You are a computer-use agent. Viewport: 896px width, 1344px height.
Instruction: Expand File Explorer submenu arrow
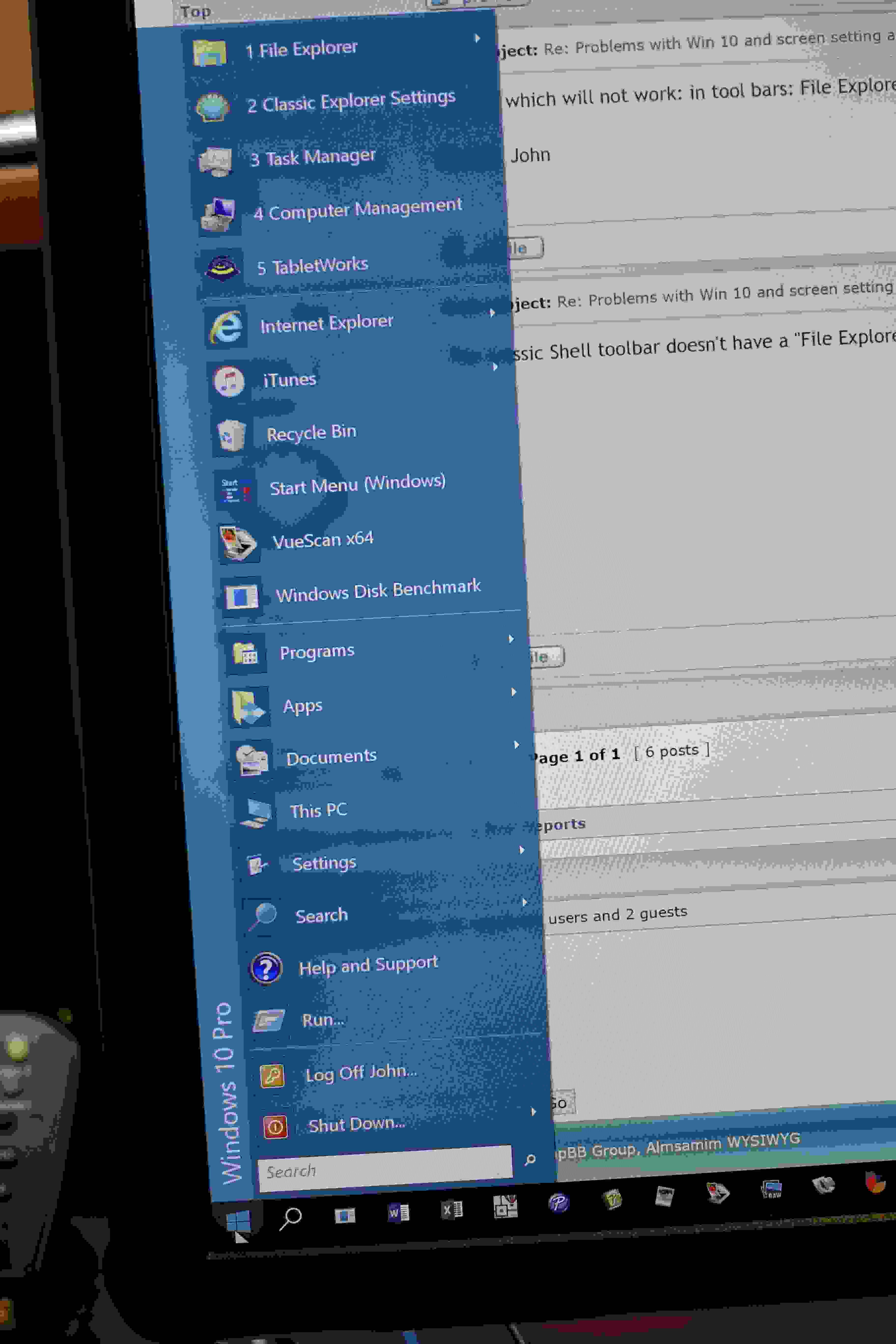pyautogui.click(x=477, y=38)
